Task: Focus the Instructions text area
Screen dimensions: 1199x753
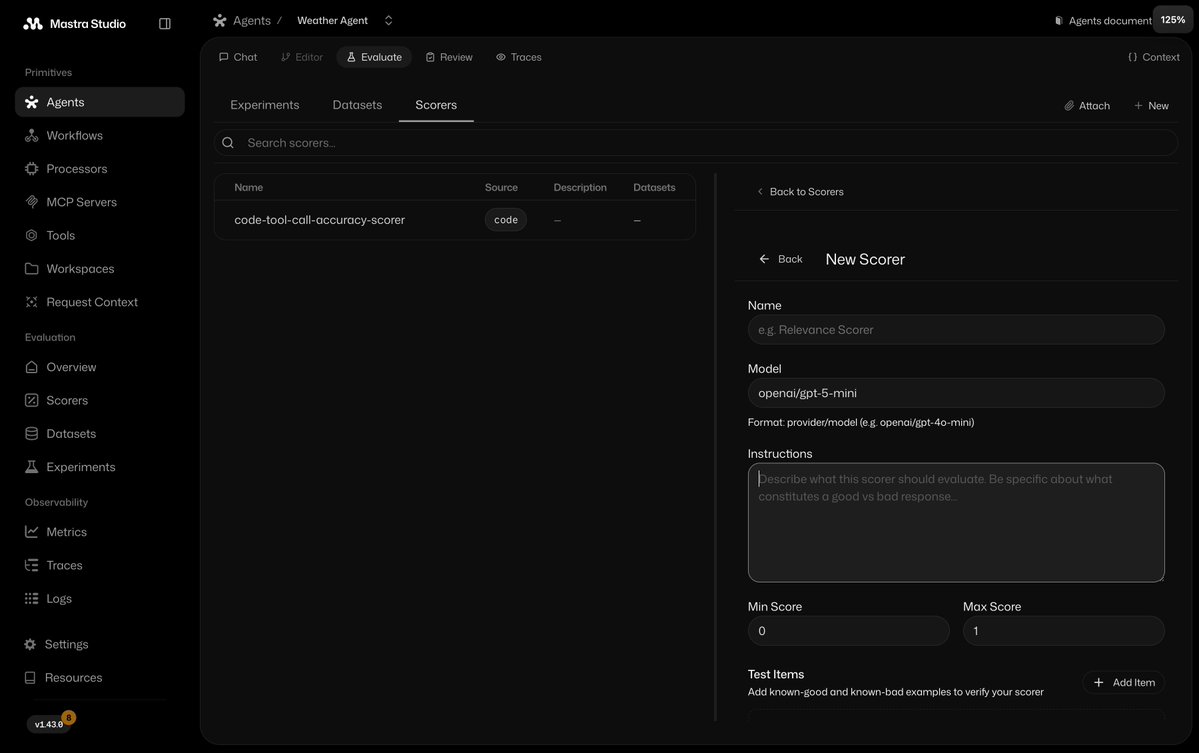Action: point(956,523)
